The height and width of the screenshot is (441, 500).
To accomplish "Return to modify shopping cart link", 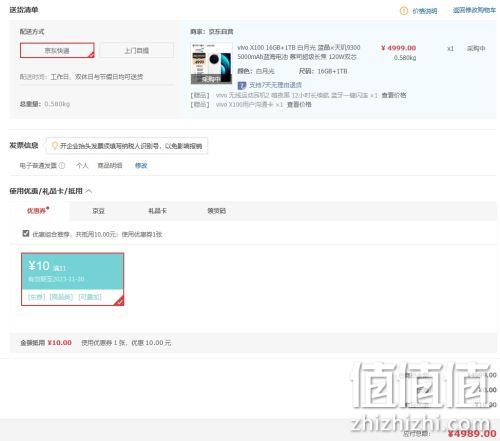I will [x=474, y=10].
